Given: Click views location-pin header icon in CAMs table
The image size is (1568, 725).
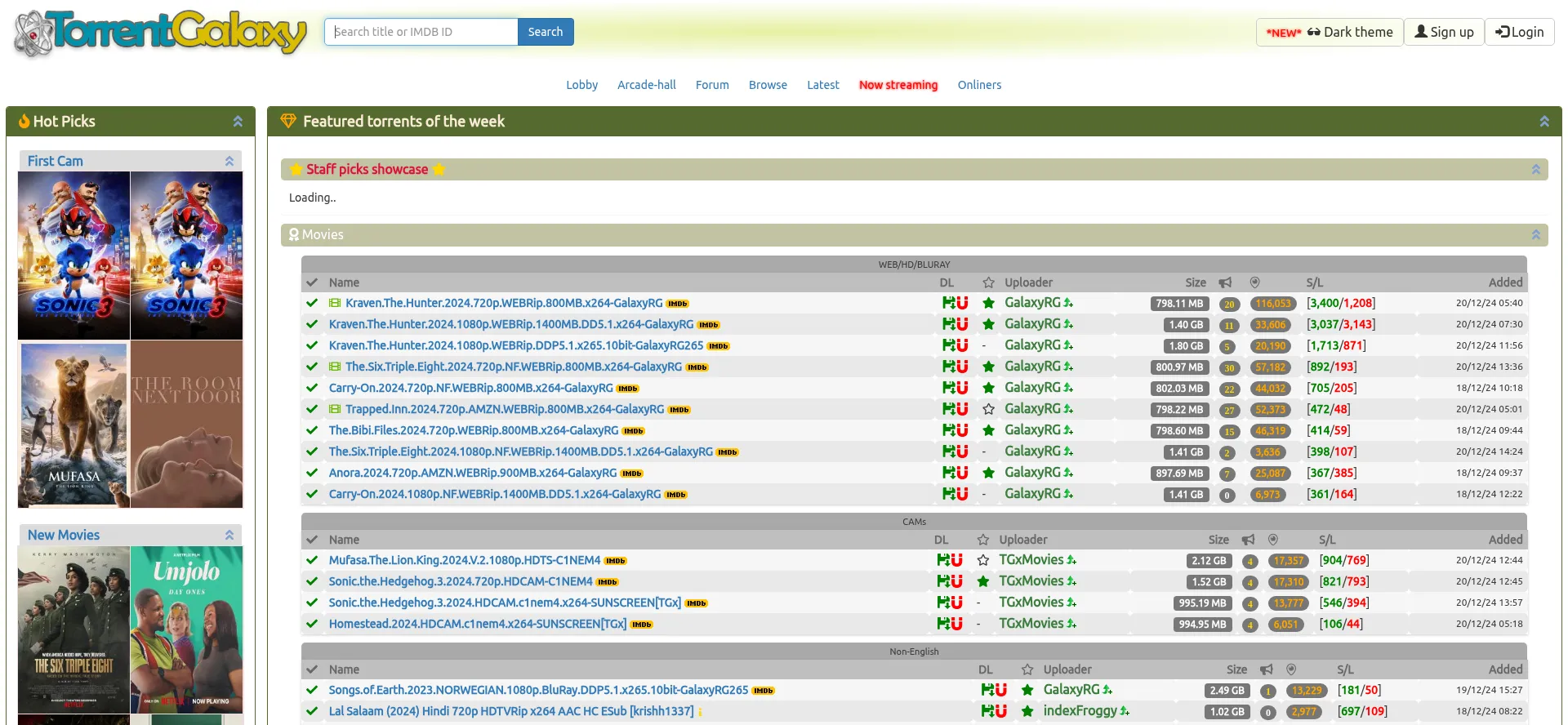Looking at the screenshot, I should [x=1272, y=540].
